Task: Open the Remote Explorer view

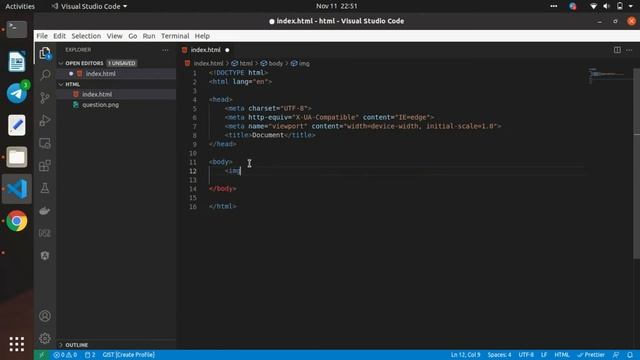Action: 45,143
